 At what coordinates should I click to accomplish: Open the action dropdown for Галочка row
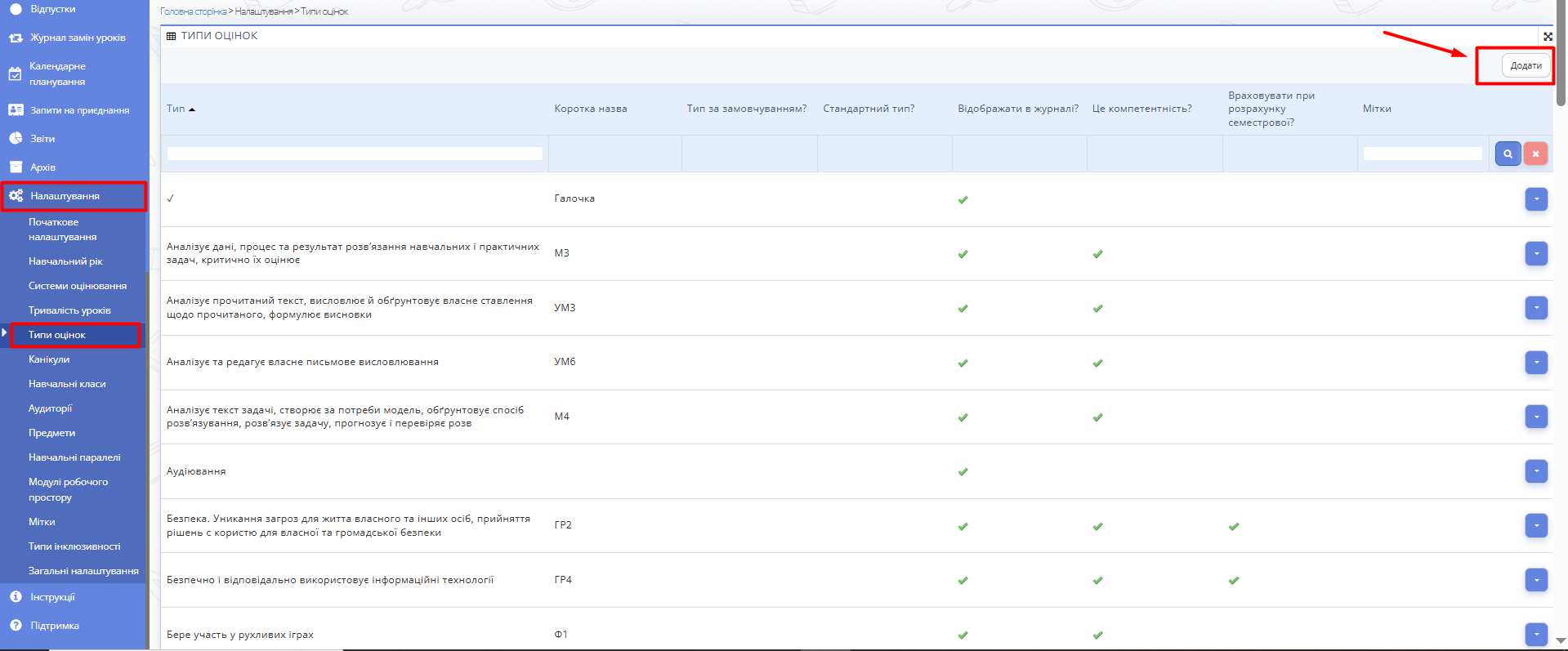(x=1535, y=198)
